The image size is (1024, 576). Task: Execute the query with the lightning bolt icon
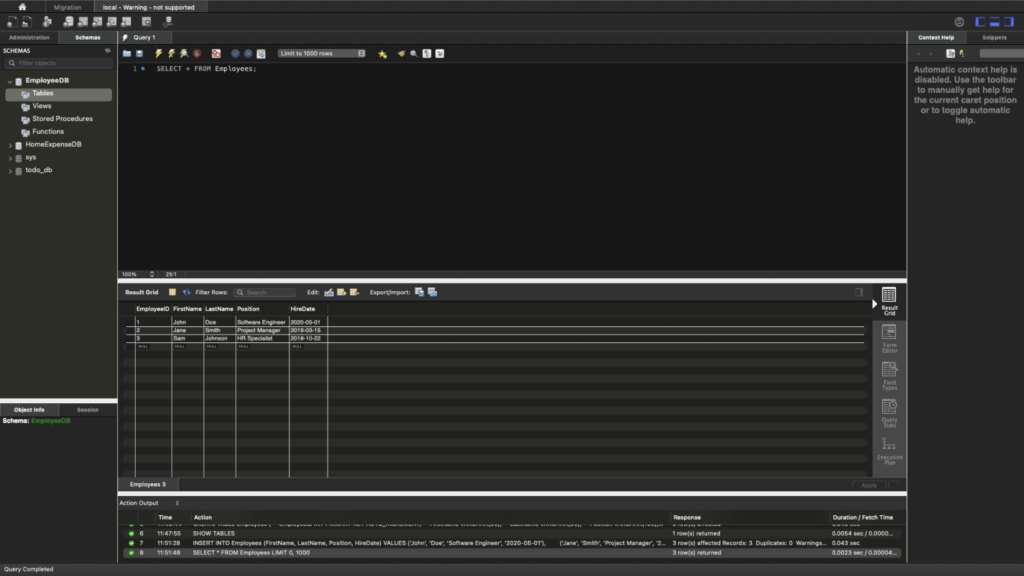point(158,53)
